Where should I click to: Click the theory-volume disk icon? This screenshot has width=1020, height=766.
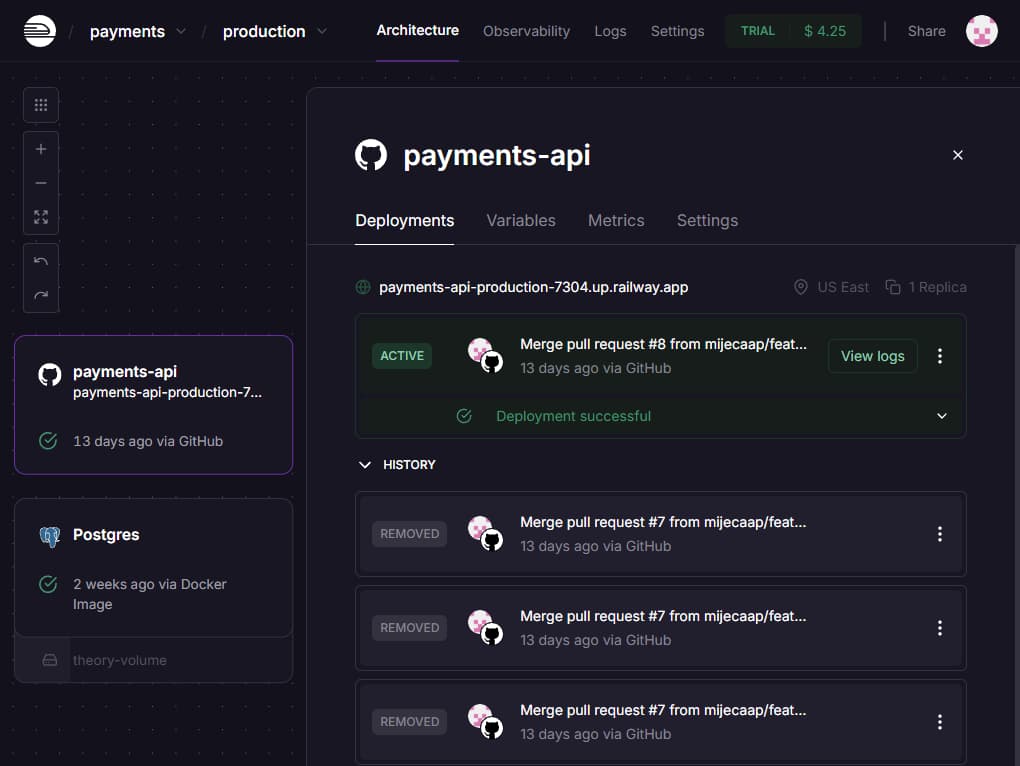tap(49, 660)
